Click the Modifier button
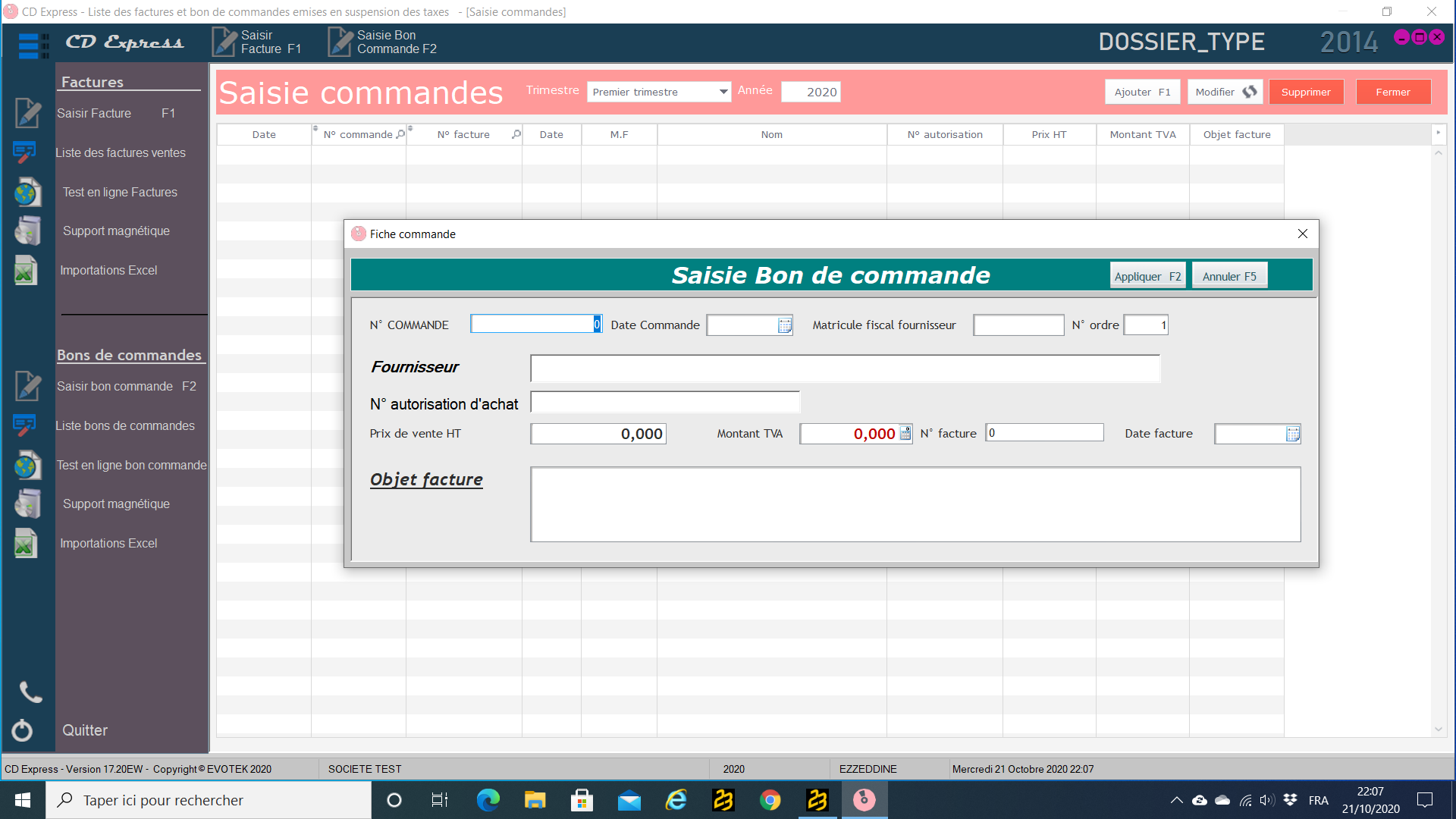The image size is (1456, 819). pyautogui.click(x=1225, y=92)
